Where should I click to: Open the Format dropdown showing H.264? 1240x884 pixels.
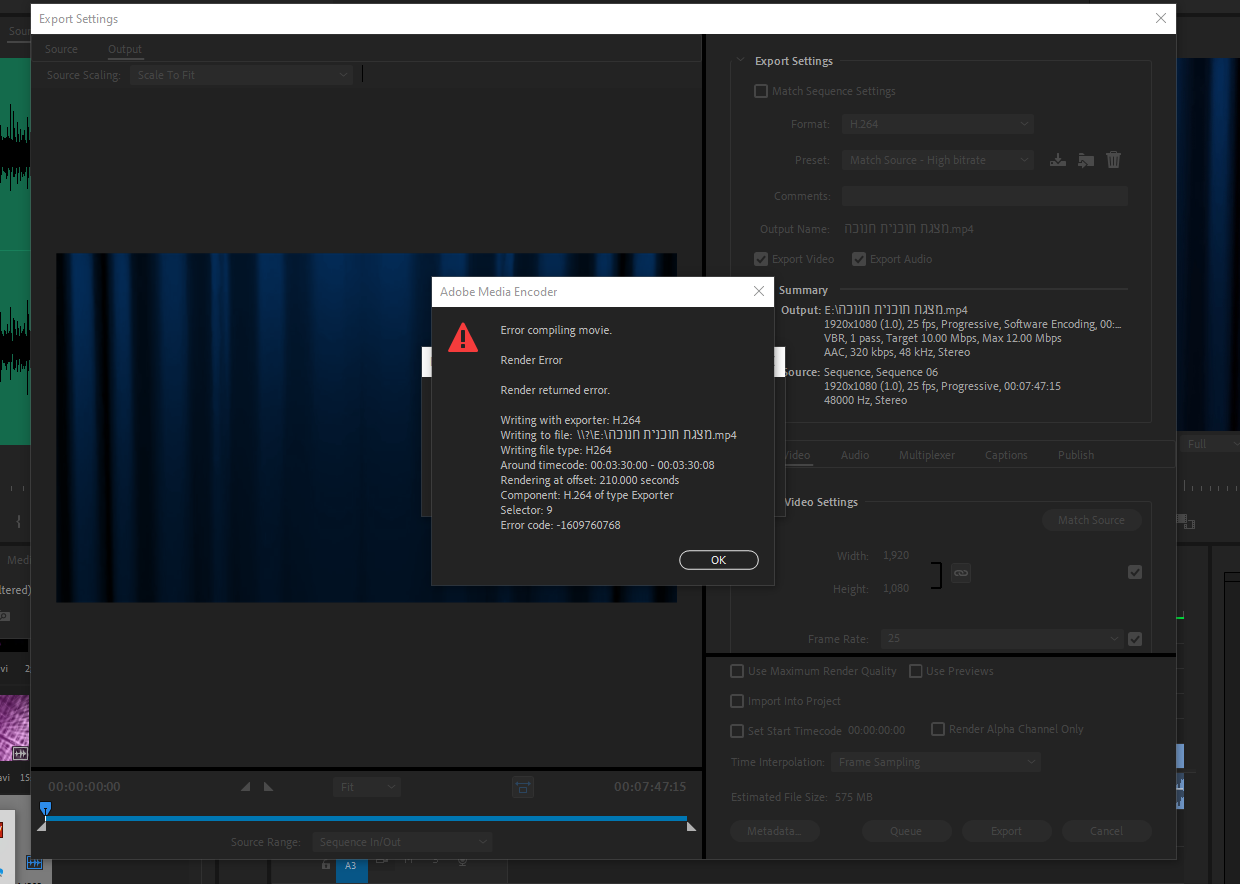click(x=937, y=124)
